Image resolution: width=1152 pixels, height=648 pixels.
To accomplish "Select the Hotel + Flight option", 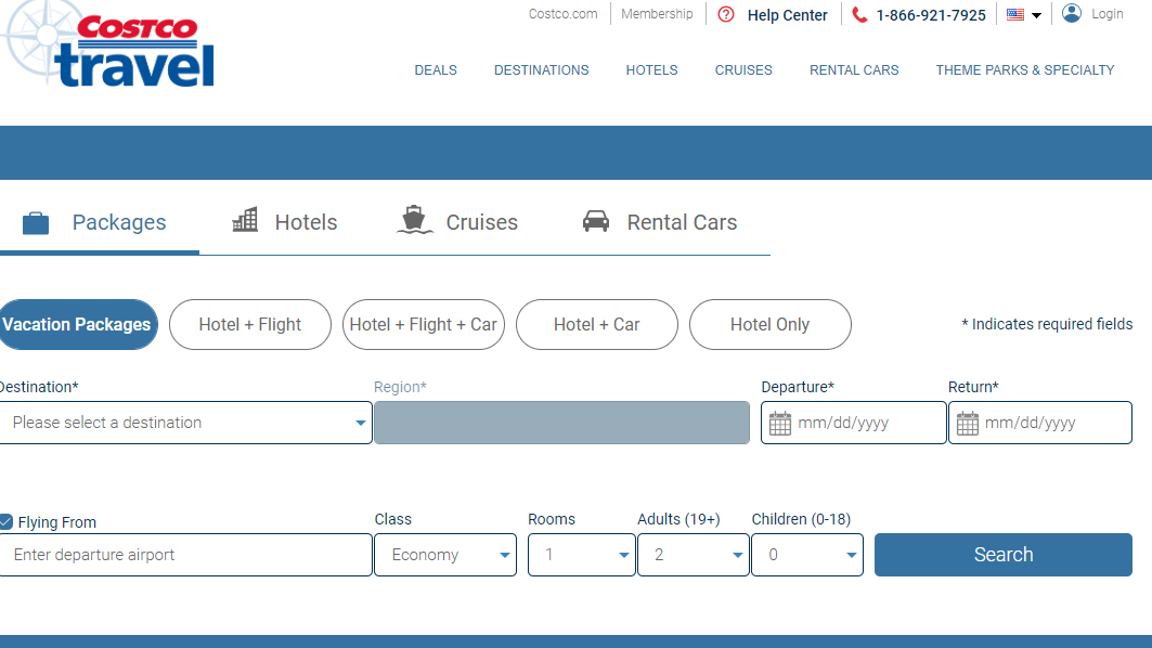I will [x=250, y=325].
